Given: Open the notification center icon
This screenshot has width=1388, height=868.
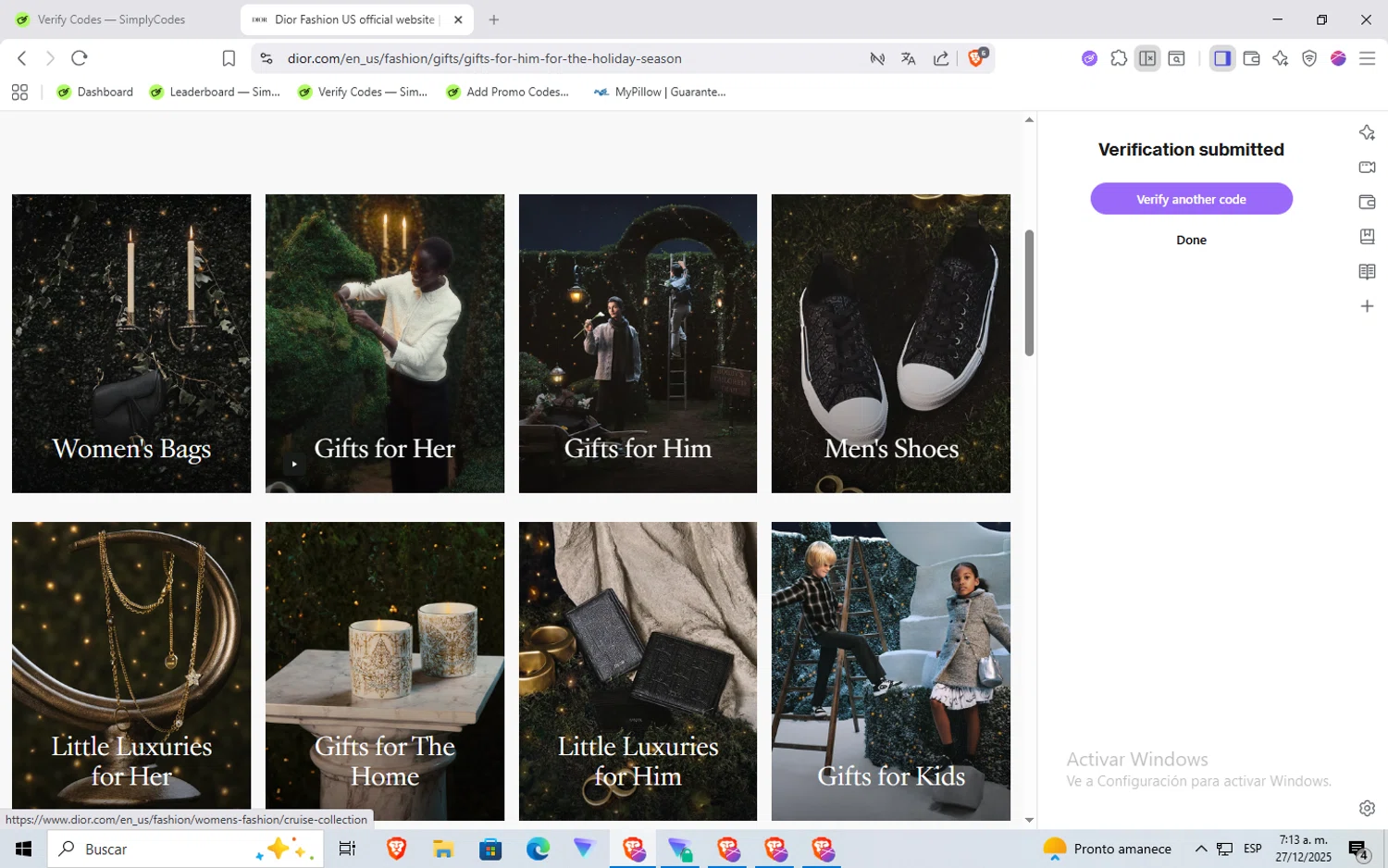Looking at the screenshot, I should (x=1358, y=849).
